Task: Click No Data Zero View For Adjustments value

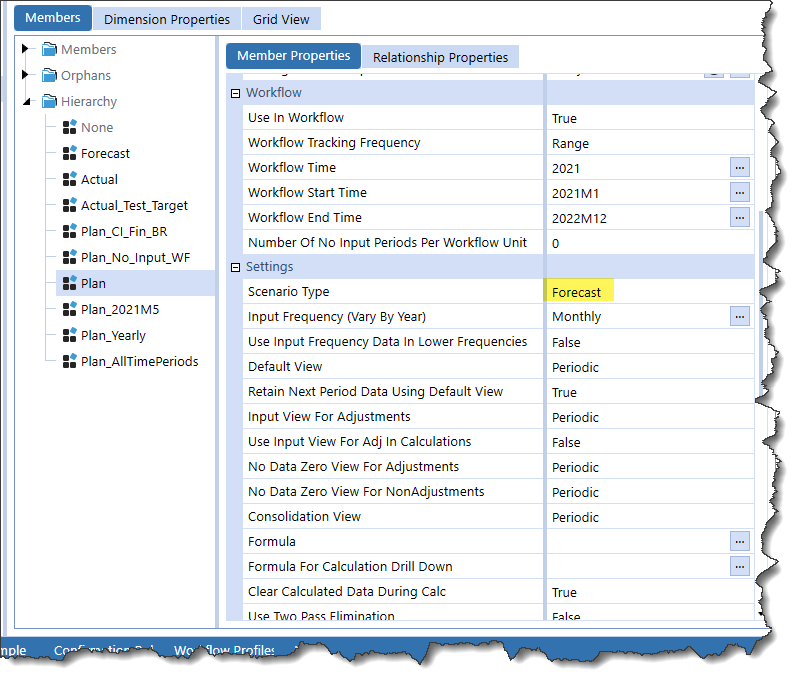Action: [575, 467]
